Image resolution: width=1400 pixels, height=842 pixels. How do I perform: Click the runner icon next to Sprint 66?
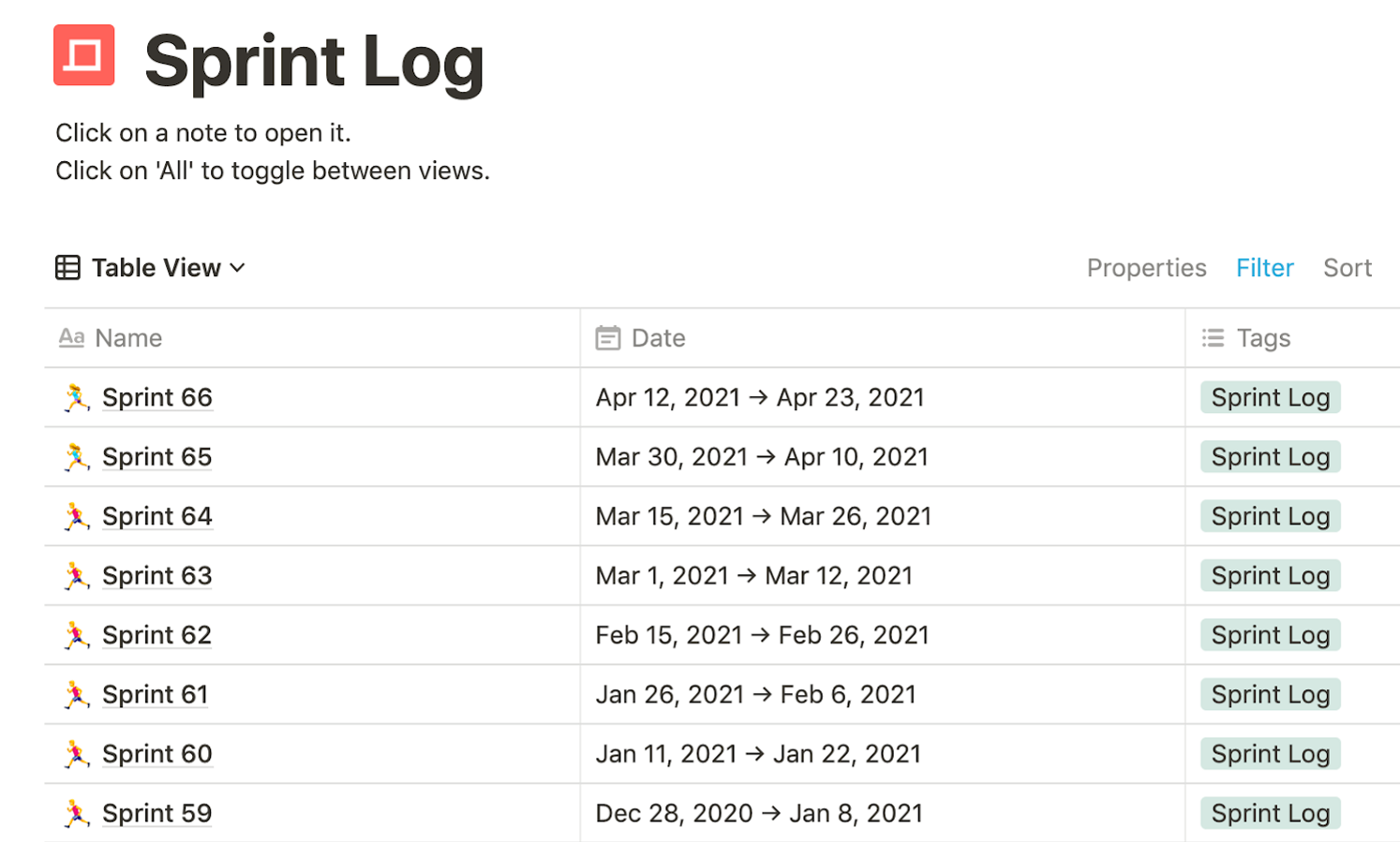(x=76, y=398)
